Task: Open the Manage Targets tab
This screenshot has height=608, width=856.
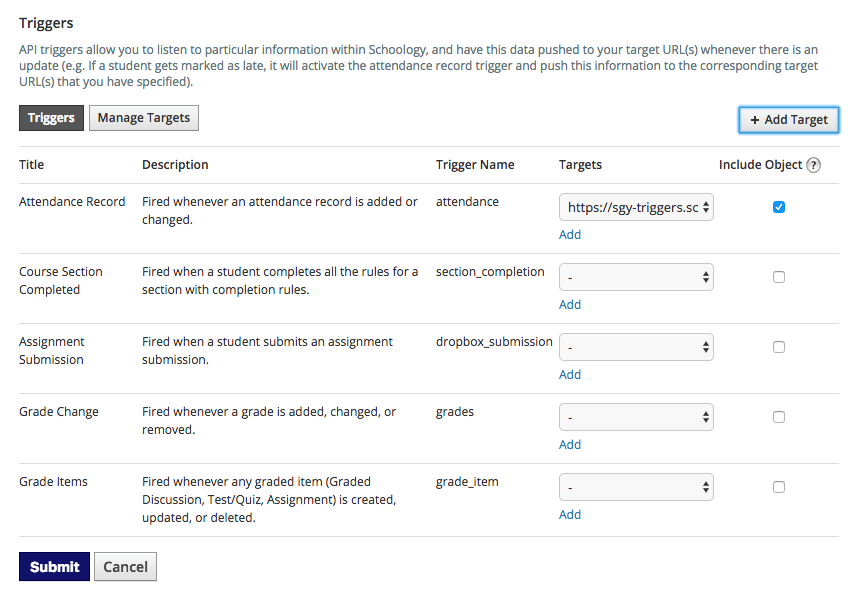Action: coord(144,118)
